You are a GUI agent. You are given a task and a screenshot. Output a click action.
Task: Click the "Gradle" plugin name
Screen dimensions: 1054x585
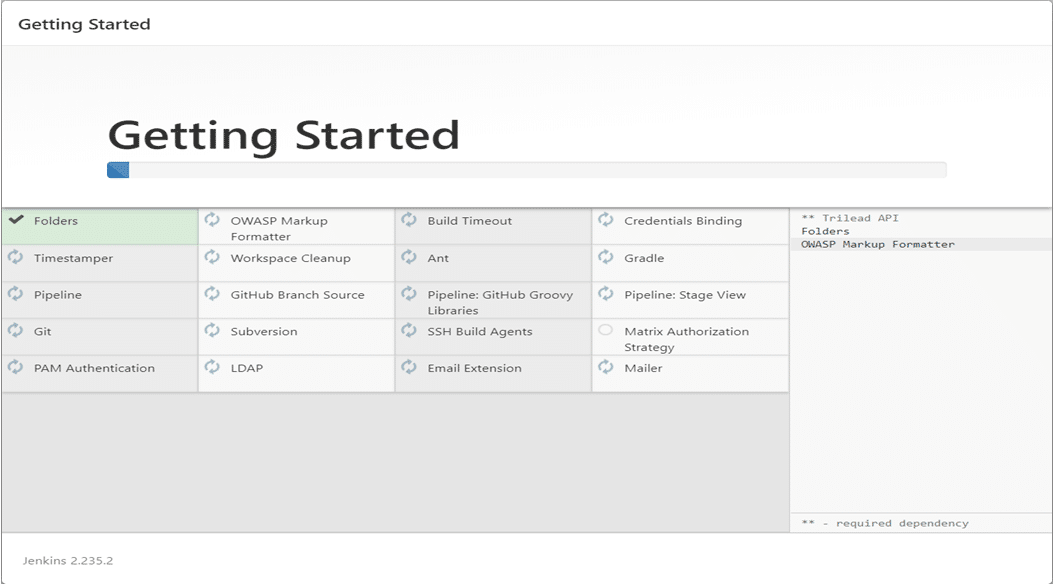pos(644,258)
